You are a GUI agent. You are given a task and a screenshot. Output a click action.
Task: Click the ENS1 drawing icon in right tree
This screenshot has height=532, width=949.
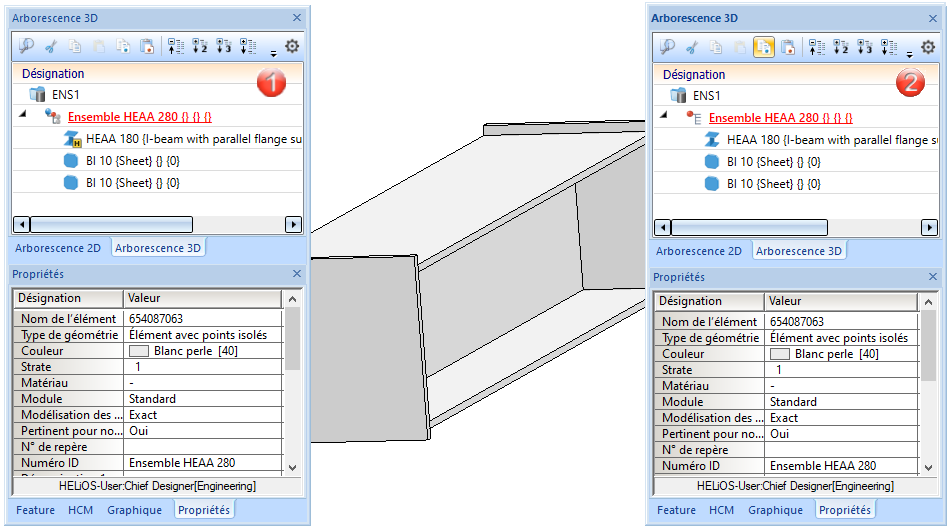(678, 96)
